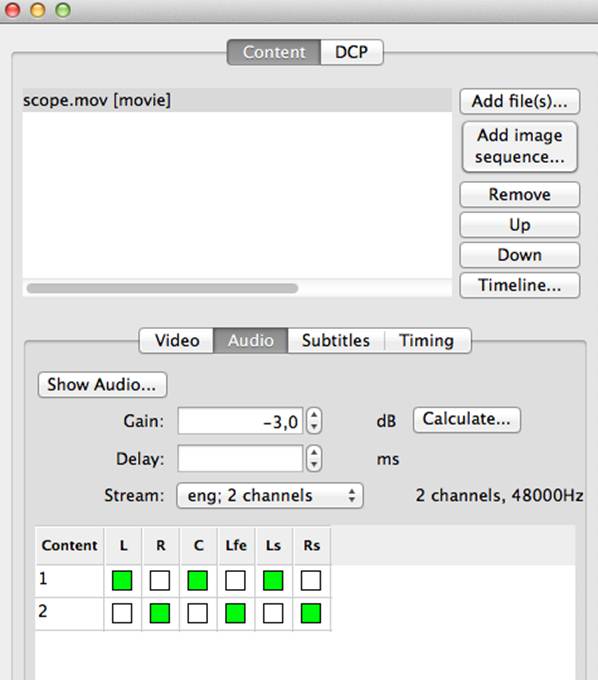Toggle content 1 to L channel mapping

122,580
